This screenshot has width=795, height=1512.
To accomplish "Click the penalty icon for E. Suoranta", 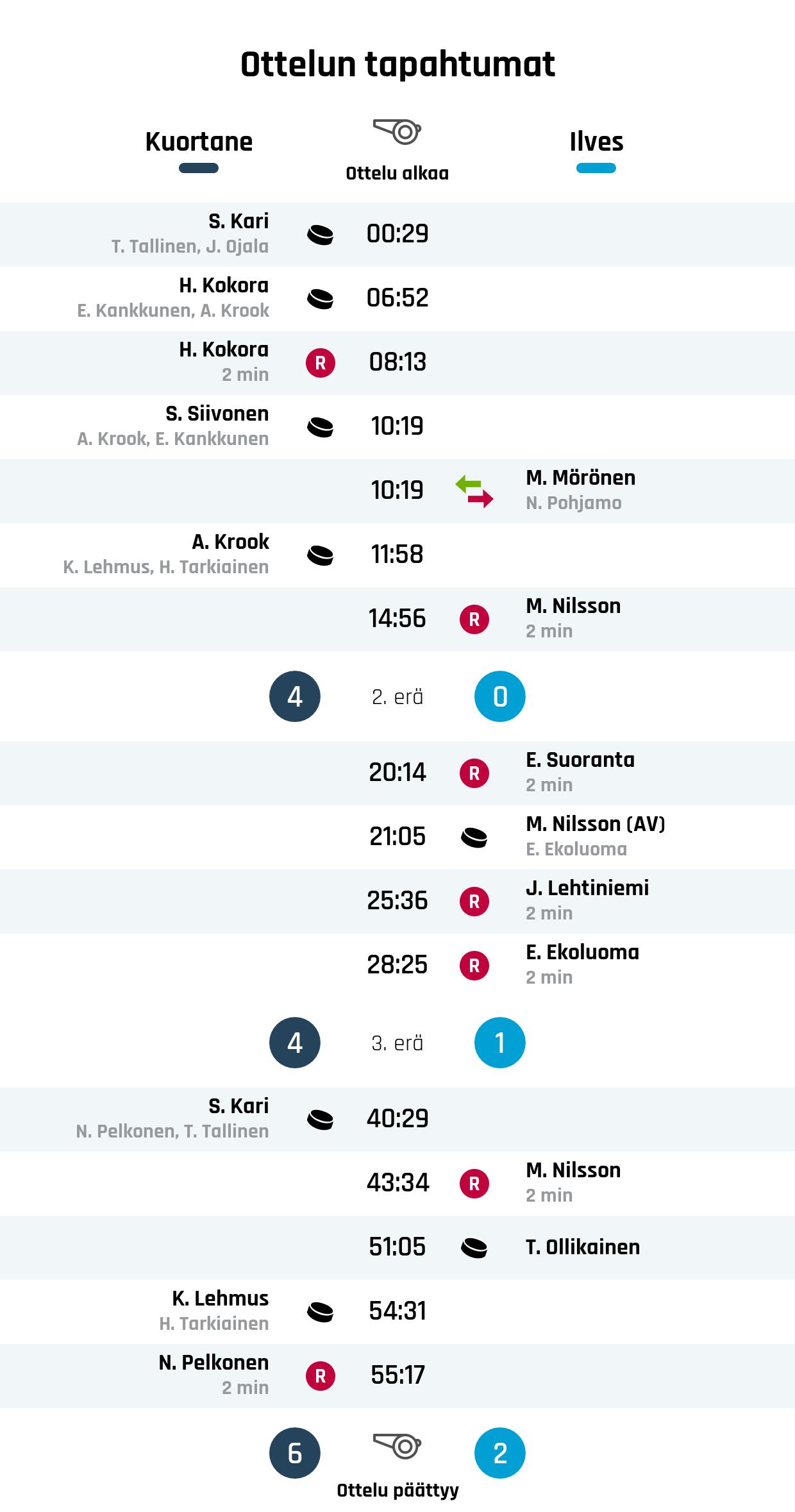I will [x=474, y=773].
